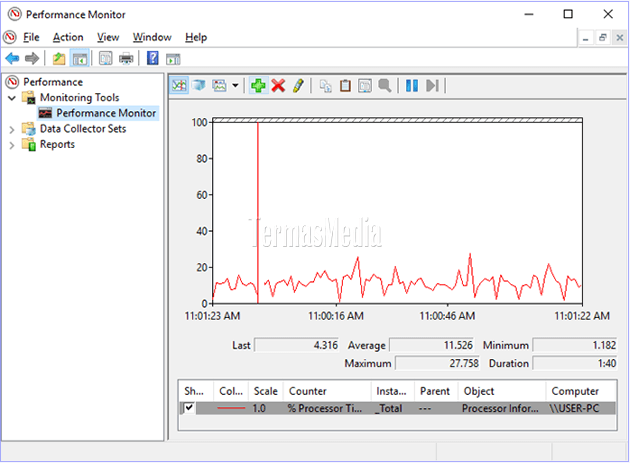Toggle Show/Hide Action Pane icon
Screen dimensions: 630x463
173,59
